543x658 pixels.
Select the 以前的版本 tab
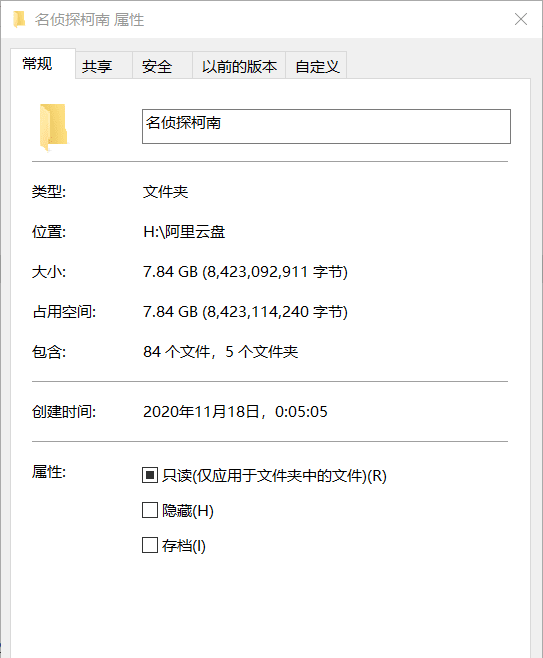coord(239,66)
